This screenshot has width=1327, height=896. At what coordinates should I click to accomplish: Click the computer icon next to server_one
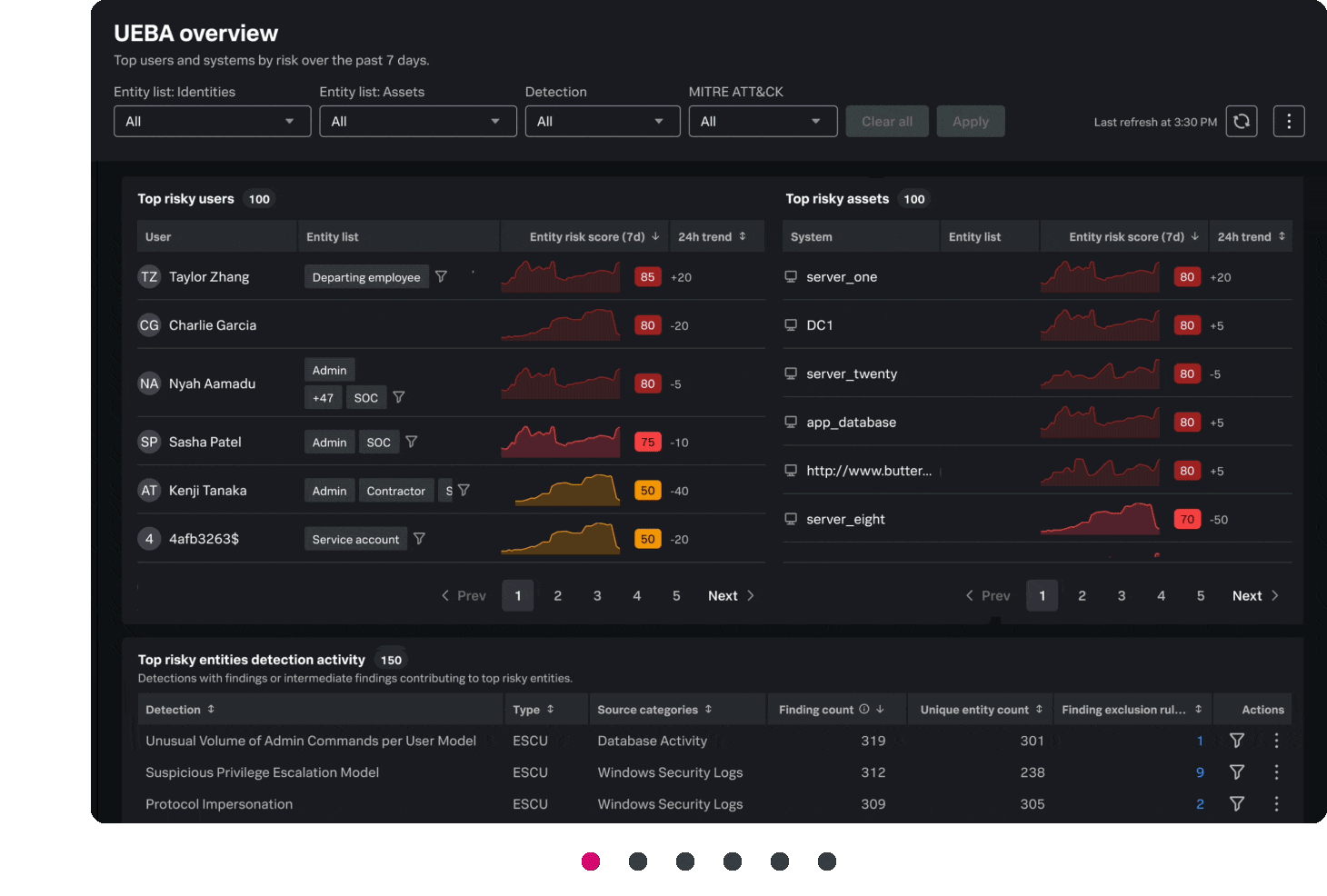pyautogui.click(x=790, y=276)
